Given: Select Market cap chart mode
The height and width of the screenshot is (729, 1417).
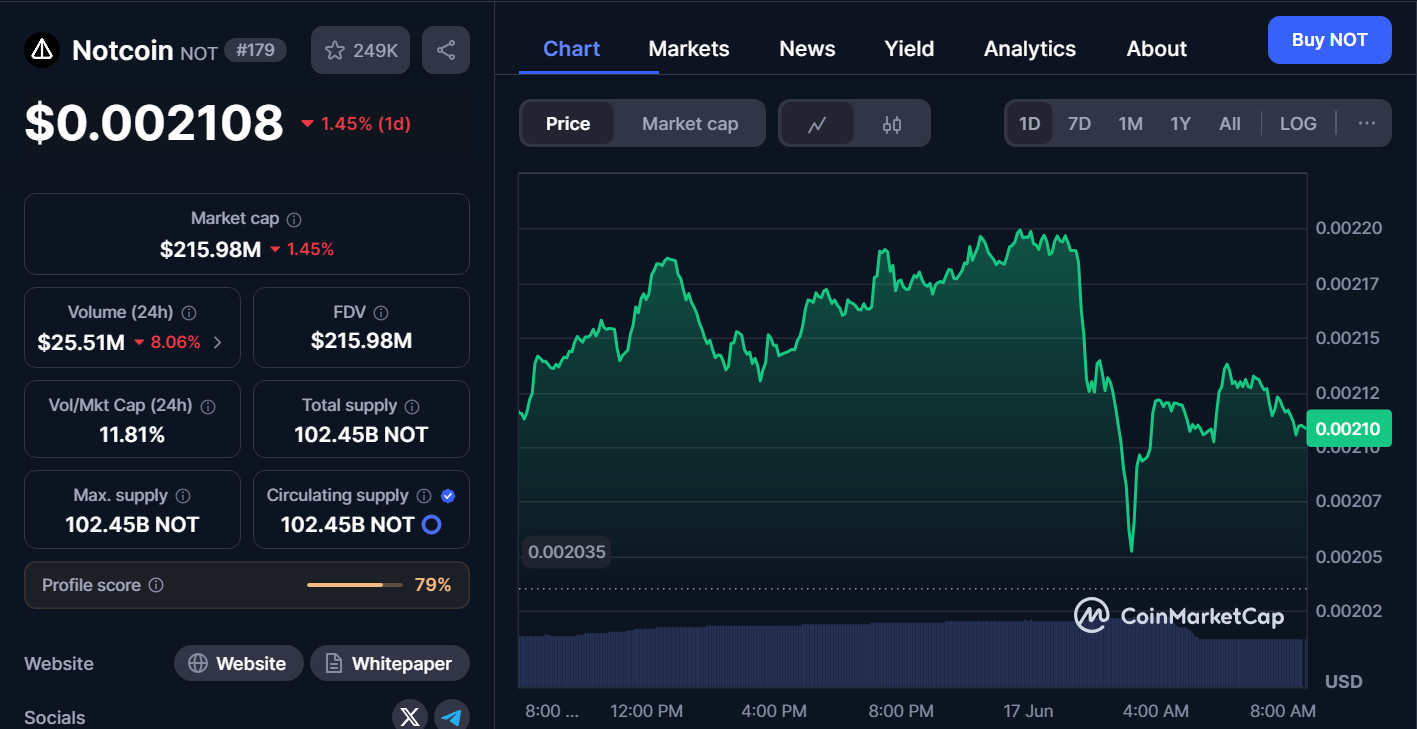Looking at the screenshot, I should coord(690,124).
